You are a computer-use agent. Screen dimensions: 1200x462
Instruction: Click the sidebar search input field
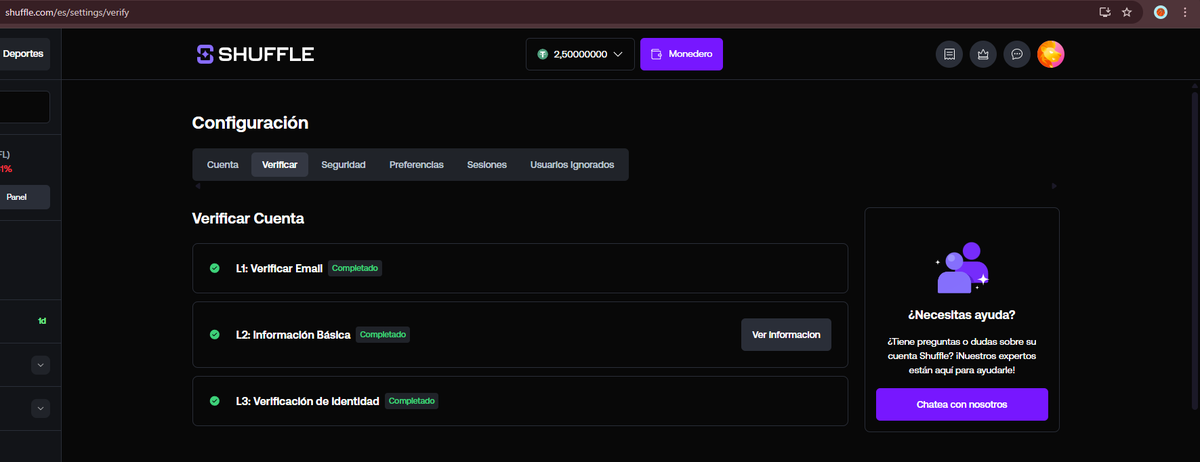tap(24, 108)
